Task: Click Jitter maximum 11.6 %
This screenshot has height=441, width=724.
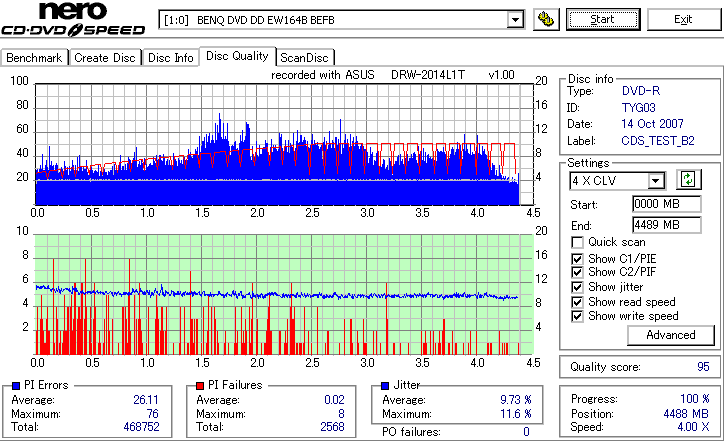Action: click(516, 414)
